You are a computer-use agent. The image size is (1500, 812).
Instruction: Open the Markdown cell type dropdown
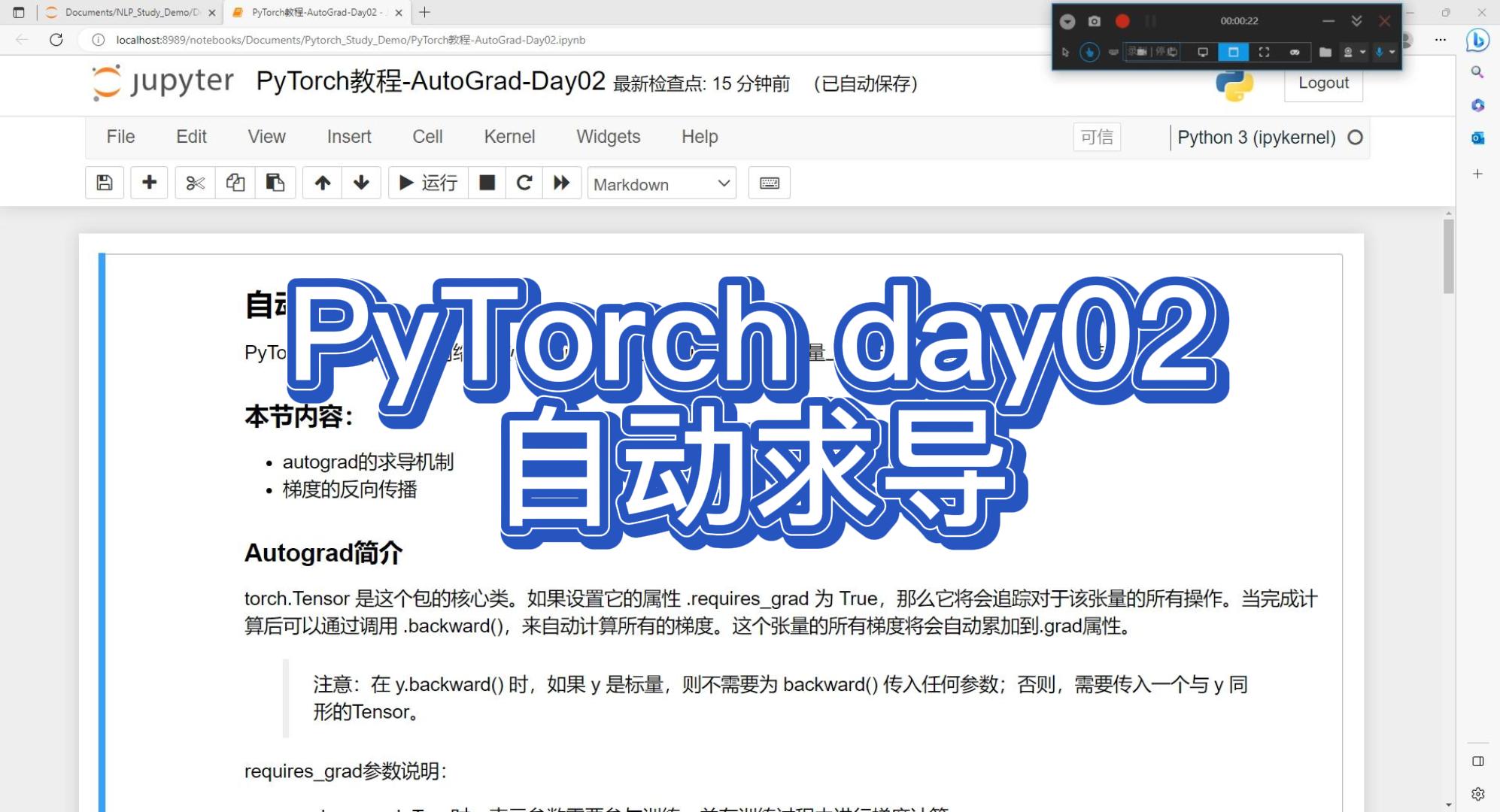click(x=660, y=183)
